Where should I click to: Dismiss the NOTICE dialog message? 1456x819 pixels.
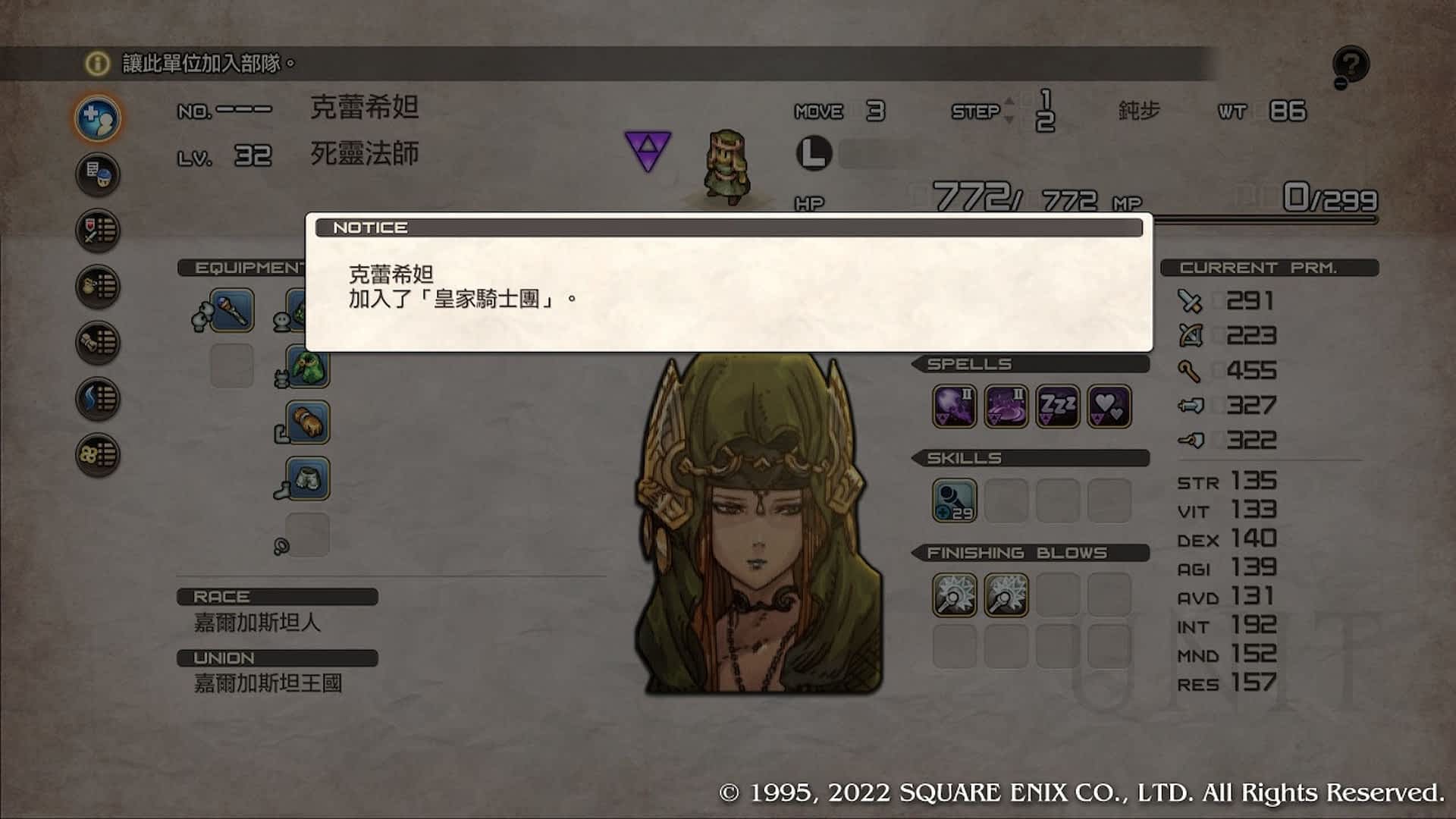click(x=729, y=282)
